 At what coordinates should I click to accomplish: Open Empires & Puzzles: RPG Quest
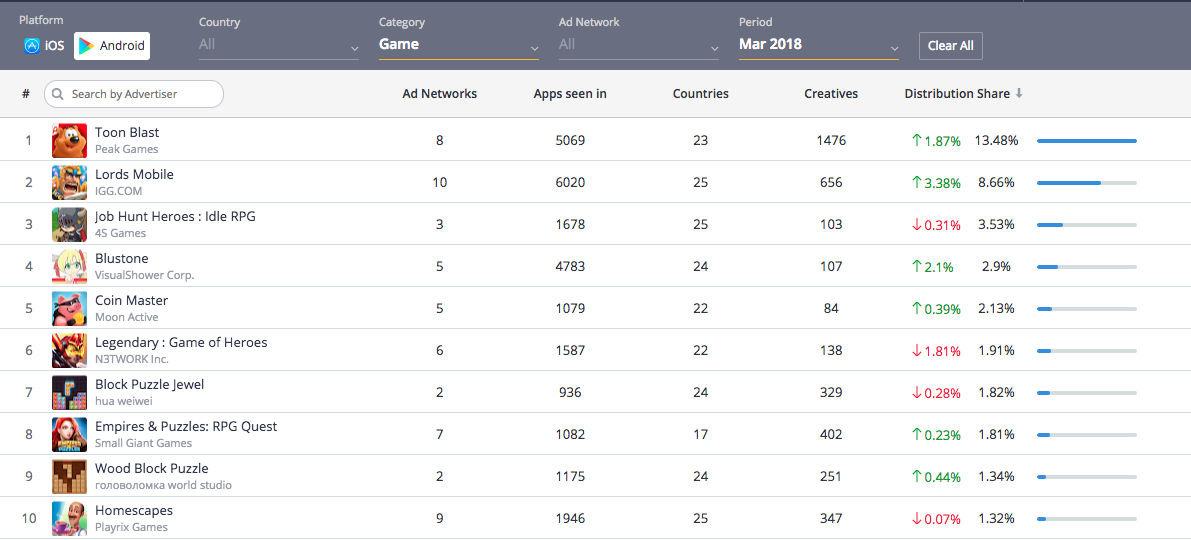pos(186,427)
